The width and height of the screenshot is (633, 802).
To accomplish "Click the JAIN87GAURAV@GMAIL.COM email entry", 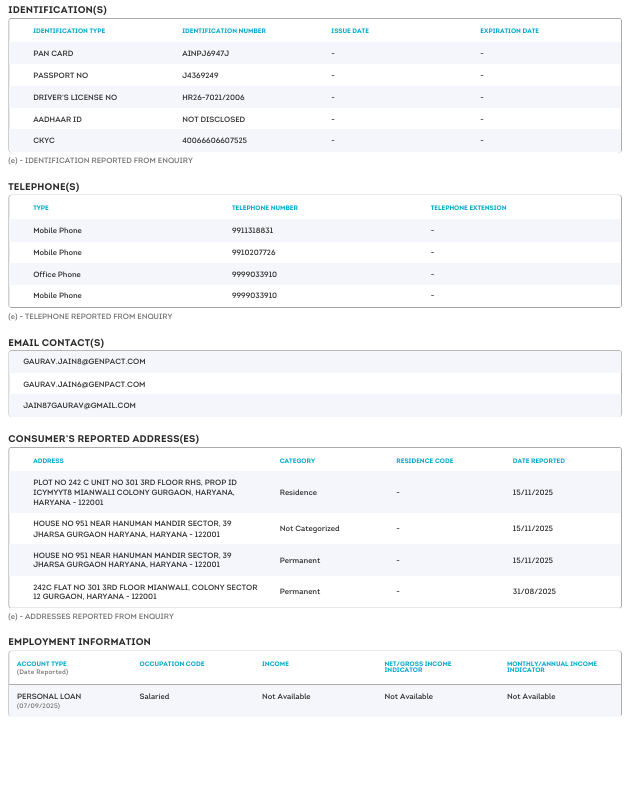I will 79,406.
